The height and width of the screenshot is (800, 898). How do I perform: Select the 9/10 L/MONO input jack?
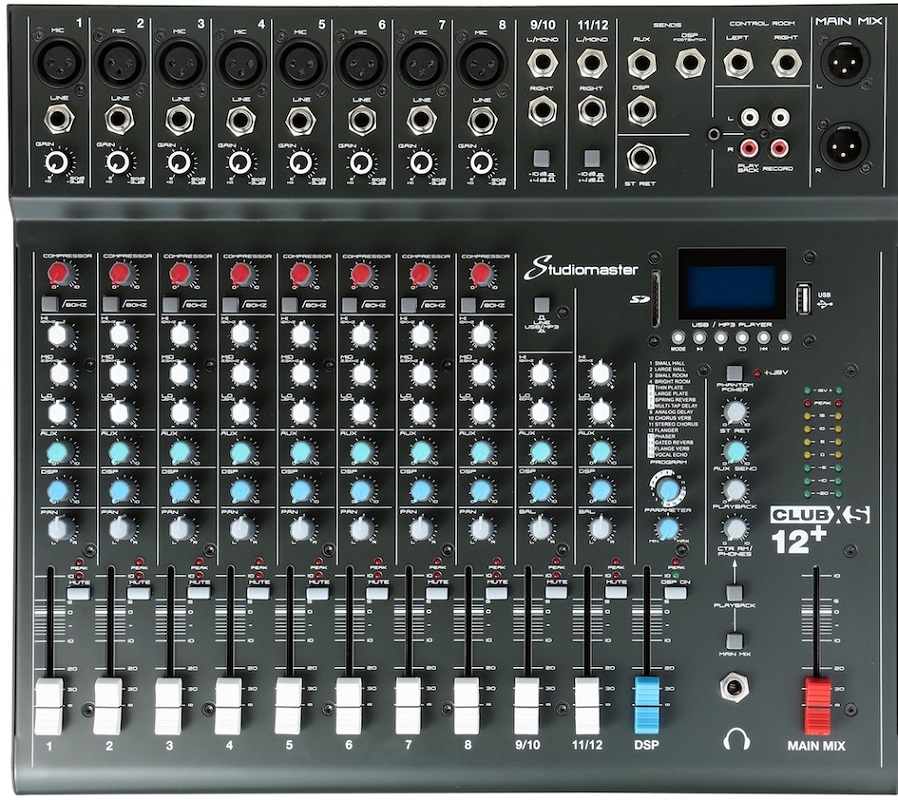542,62
